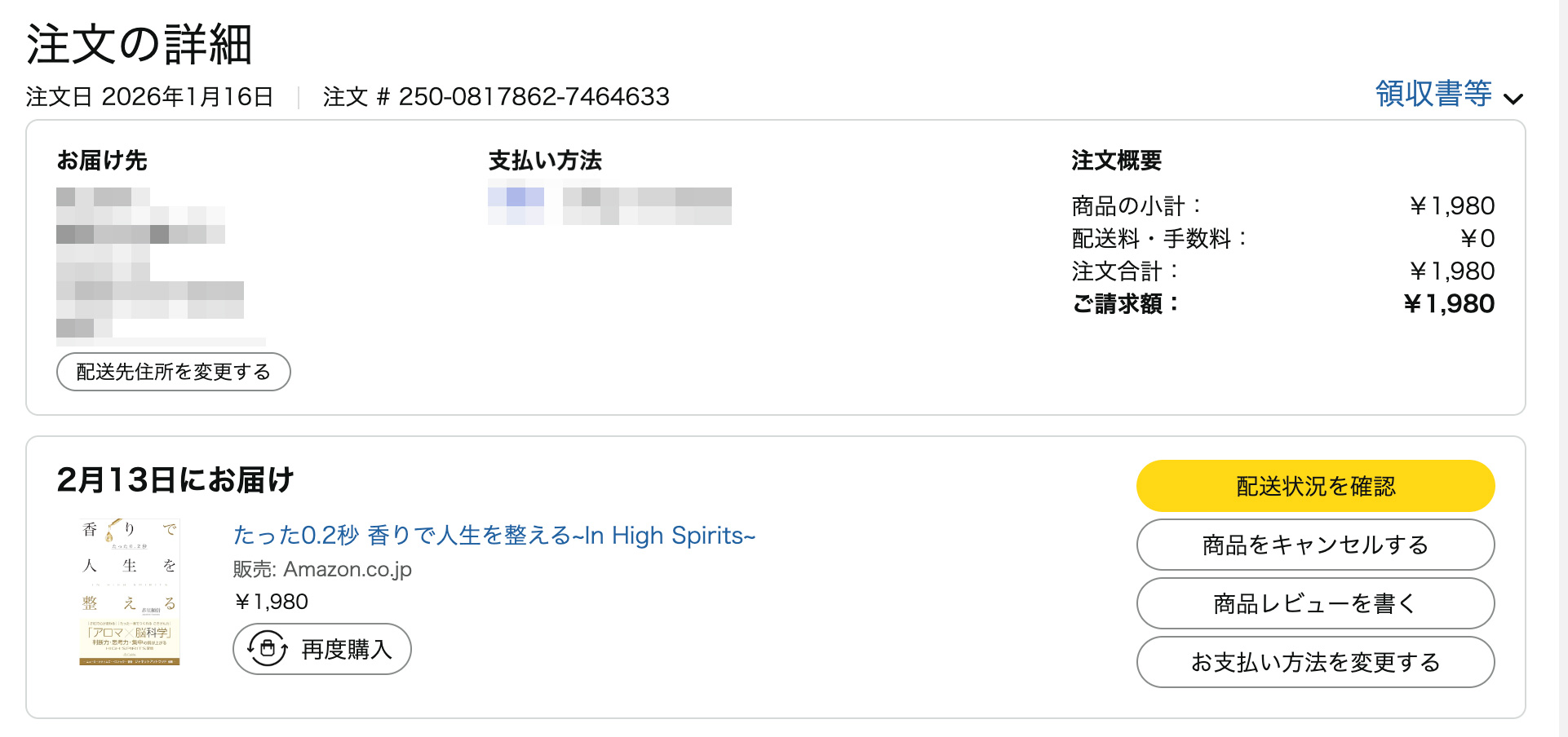This screenshot has width=1568, height=737.
Task: Select the item price ¥1,980
Action: (x=272, y=602)
